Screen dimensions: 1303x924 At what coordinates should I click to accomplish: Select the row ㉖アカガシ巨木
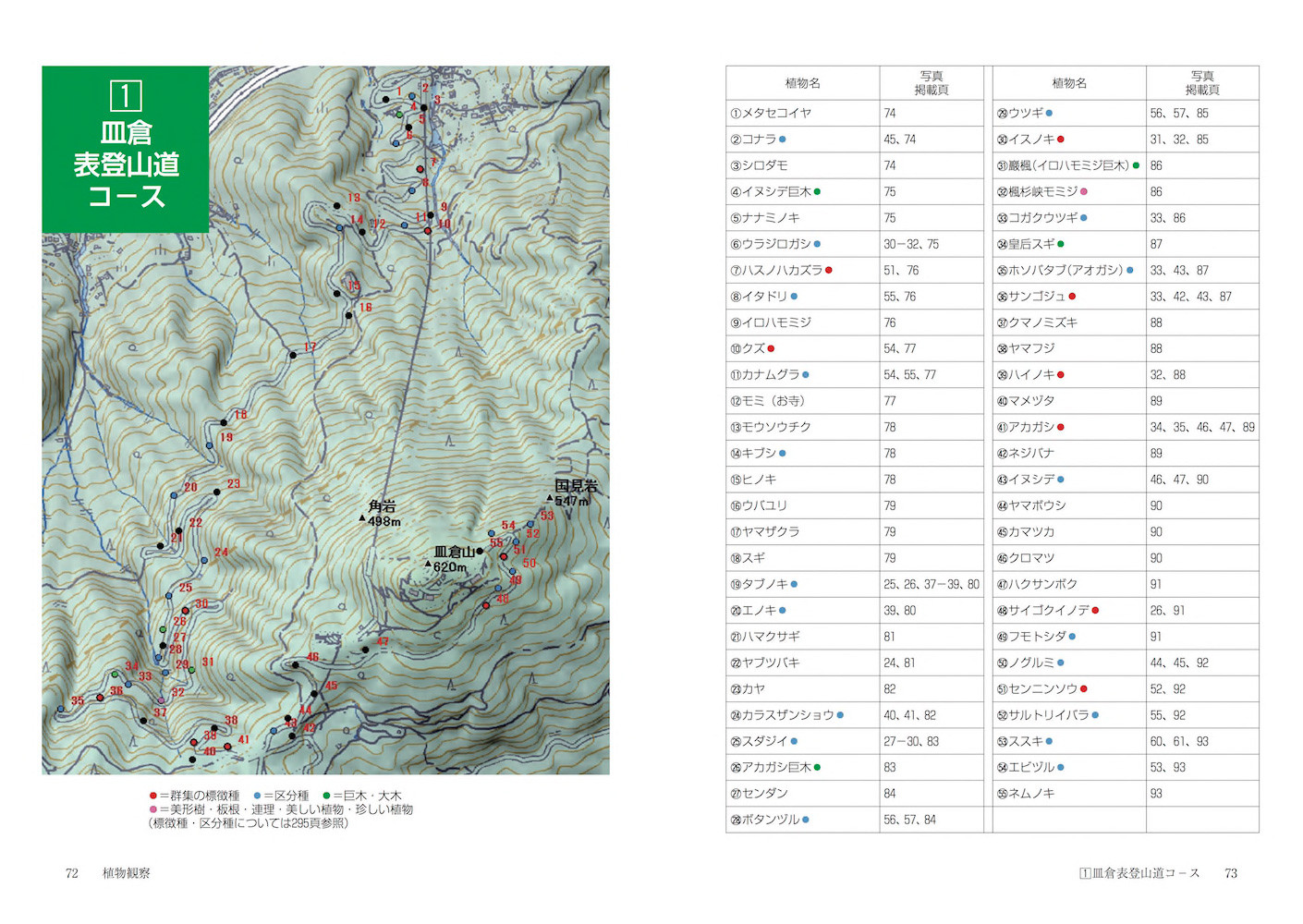855,767
